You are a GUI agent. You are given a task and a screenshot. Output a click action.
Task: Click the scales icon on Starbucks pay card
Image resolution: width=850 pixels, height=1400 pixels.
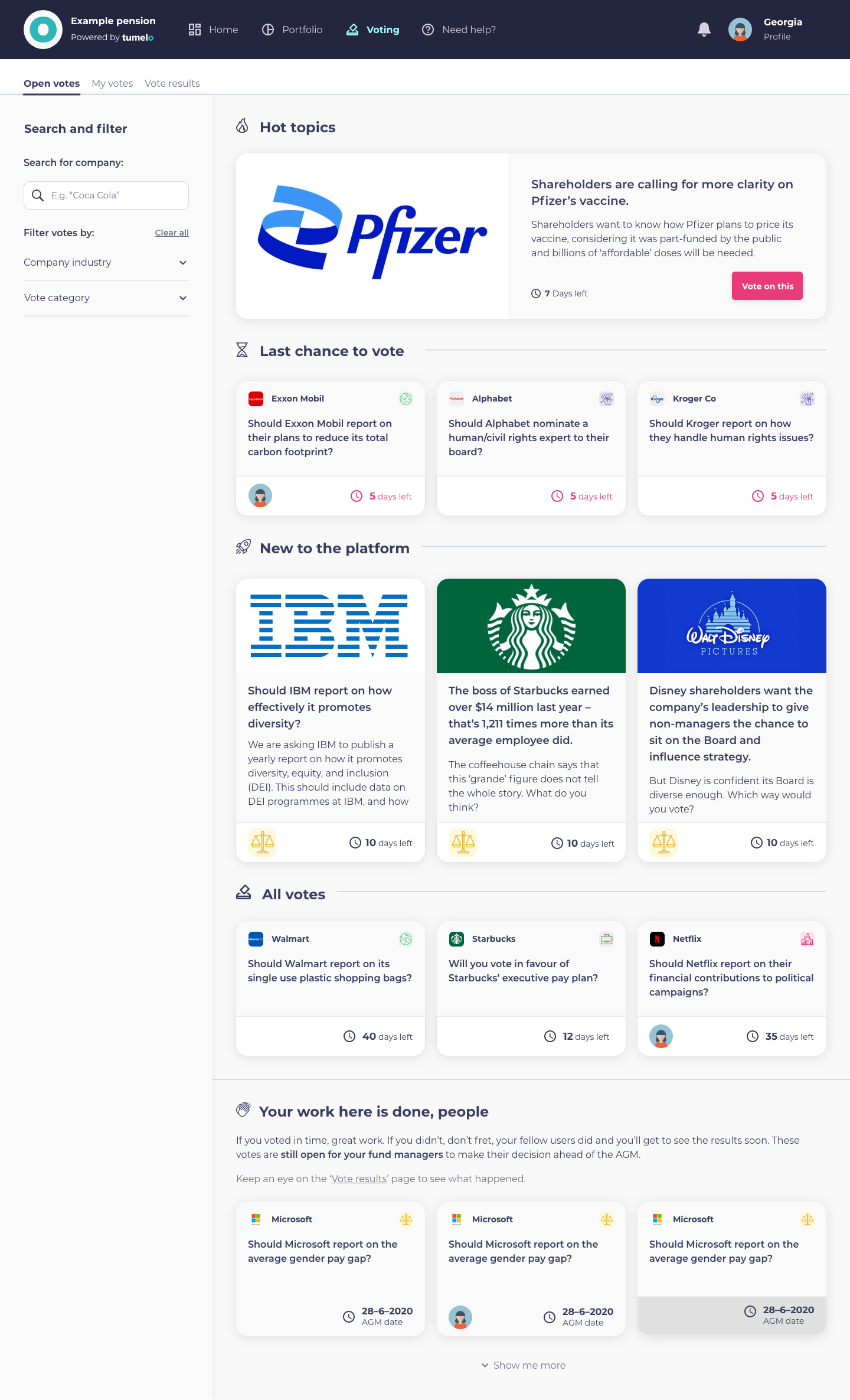pyautogui.click(x=463, y=842)
